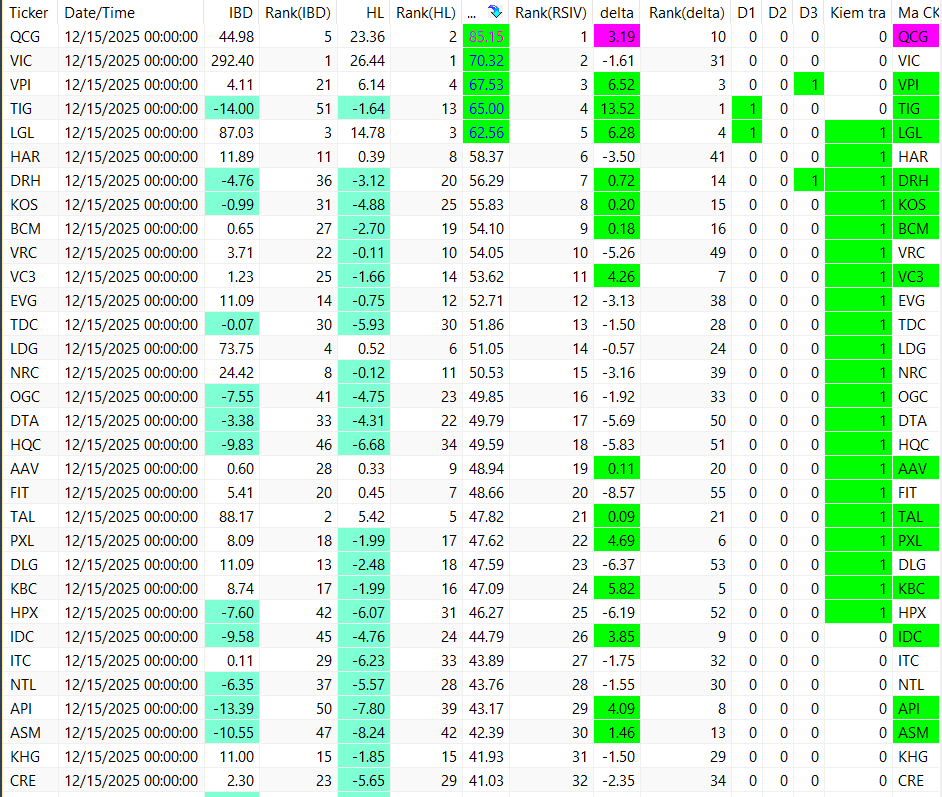
Task: Click Kiem tra green cell in HAR row
Action: pyautogui.click(x=858, y=157)
